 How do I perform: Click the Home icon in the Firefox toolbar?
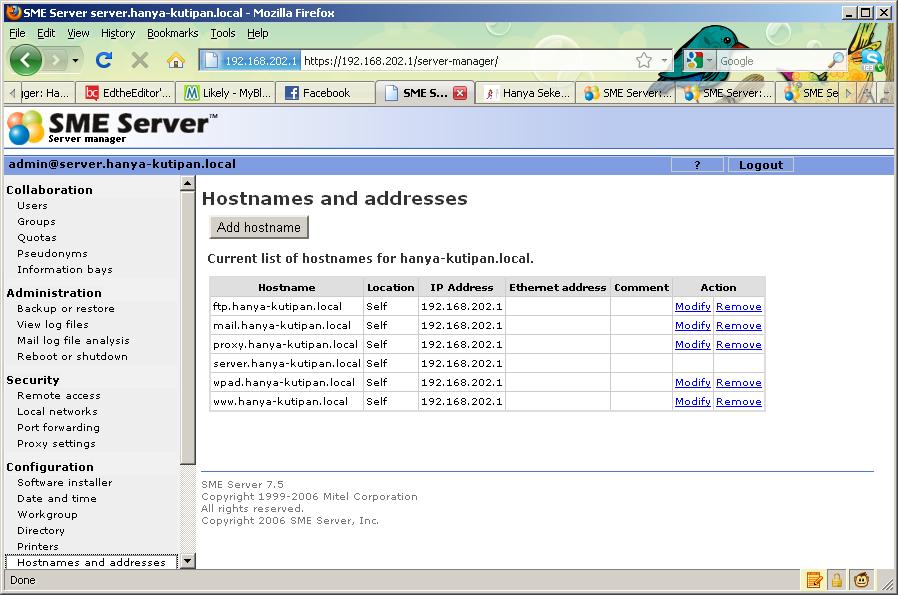[x=174, y=59]
